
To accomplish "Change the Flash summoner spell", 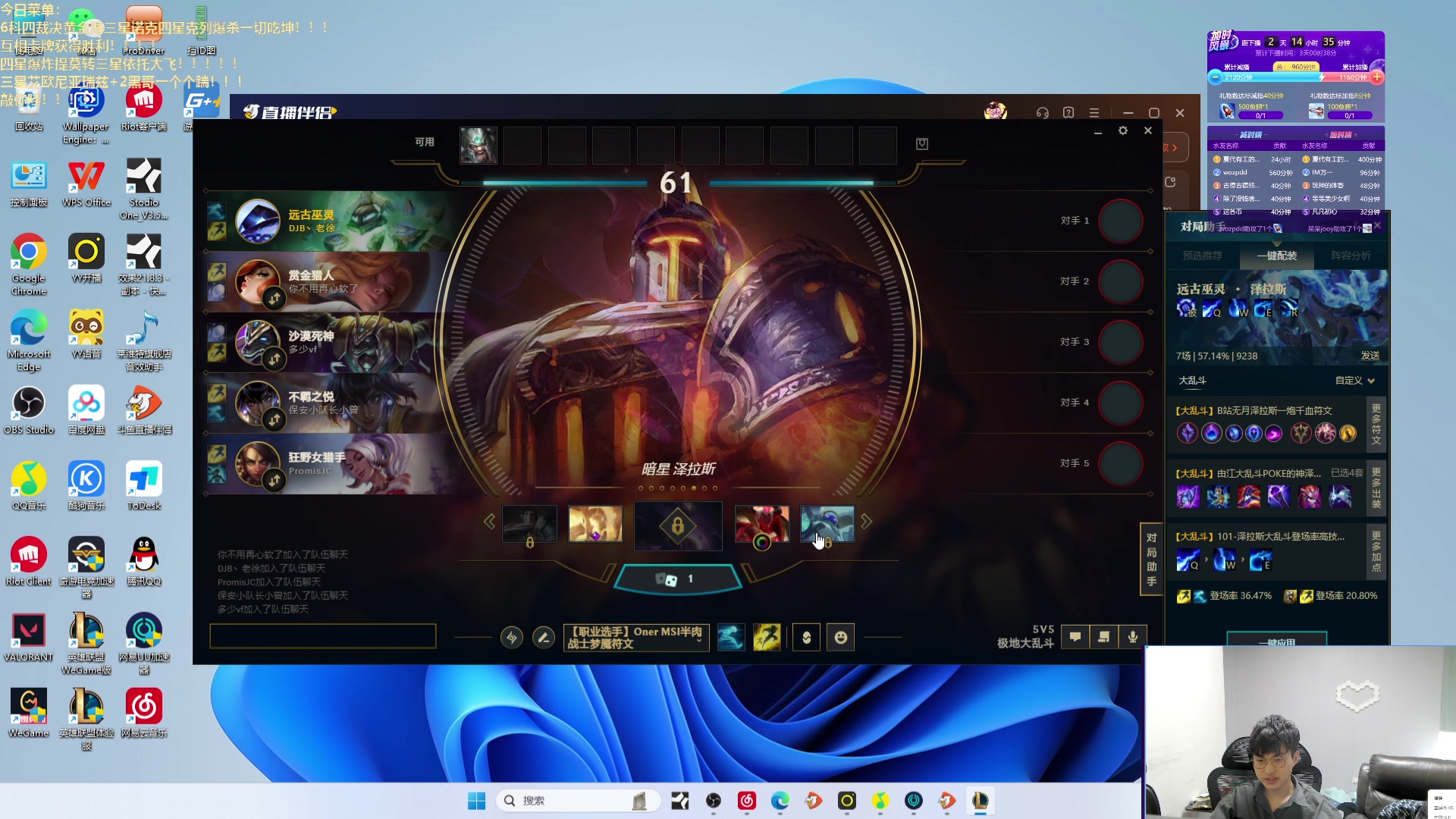I will point(767,638).
